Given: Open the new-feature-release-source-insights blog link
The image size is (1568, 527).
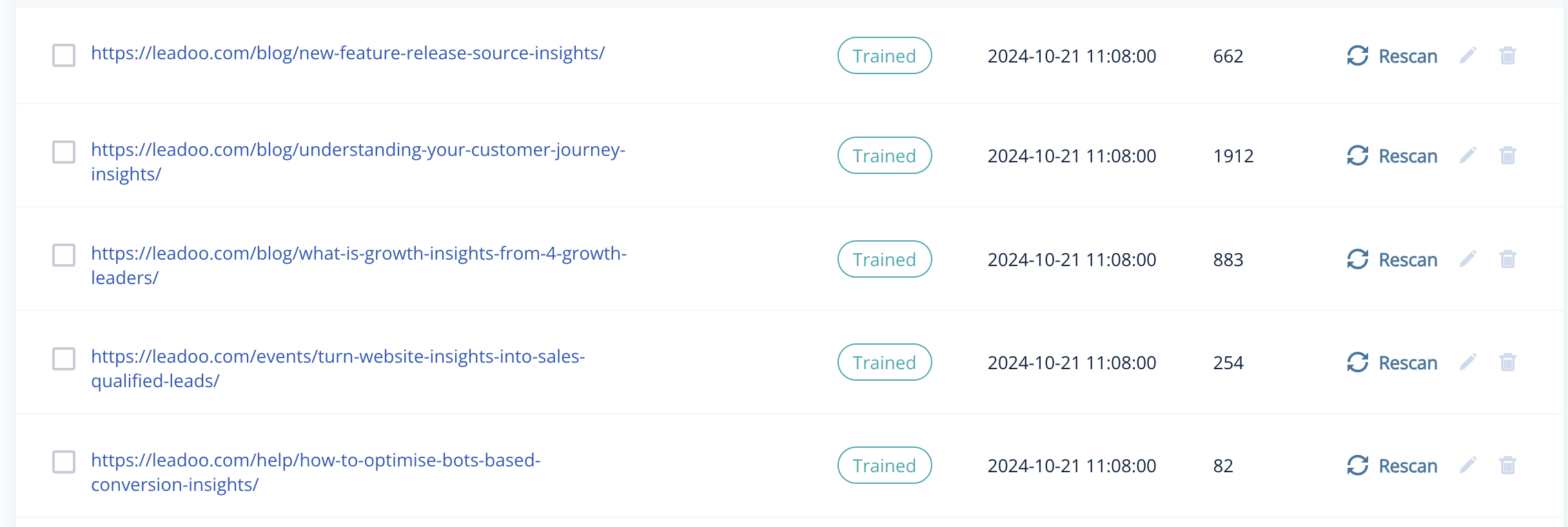Looking at the screenshot, I should pyautogui.click(x=348, y=54).
